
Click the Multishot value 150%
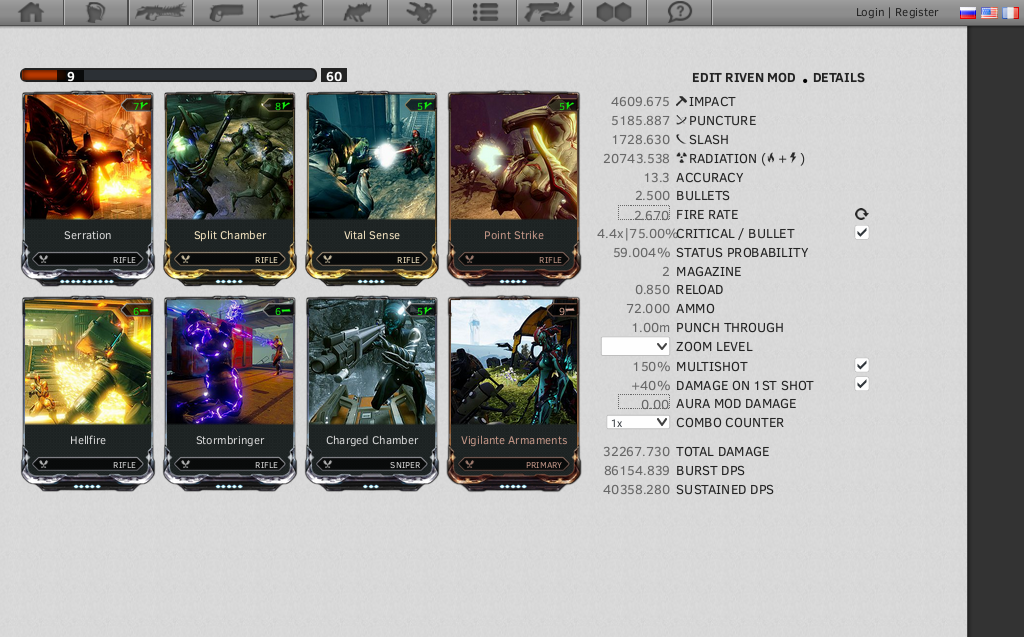click(x=651, y=366)
